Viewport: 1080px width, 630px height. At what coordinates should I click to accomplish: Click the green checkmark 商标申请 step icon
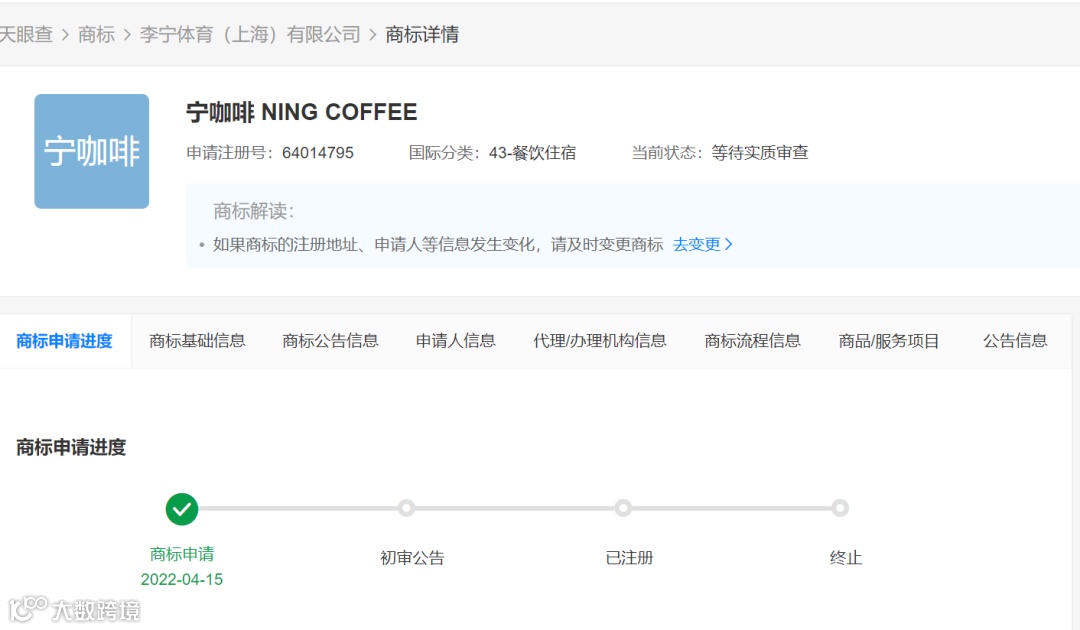[x=182, y=509]
